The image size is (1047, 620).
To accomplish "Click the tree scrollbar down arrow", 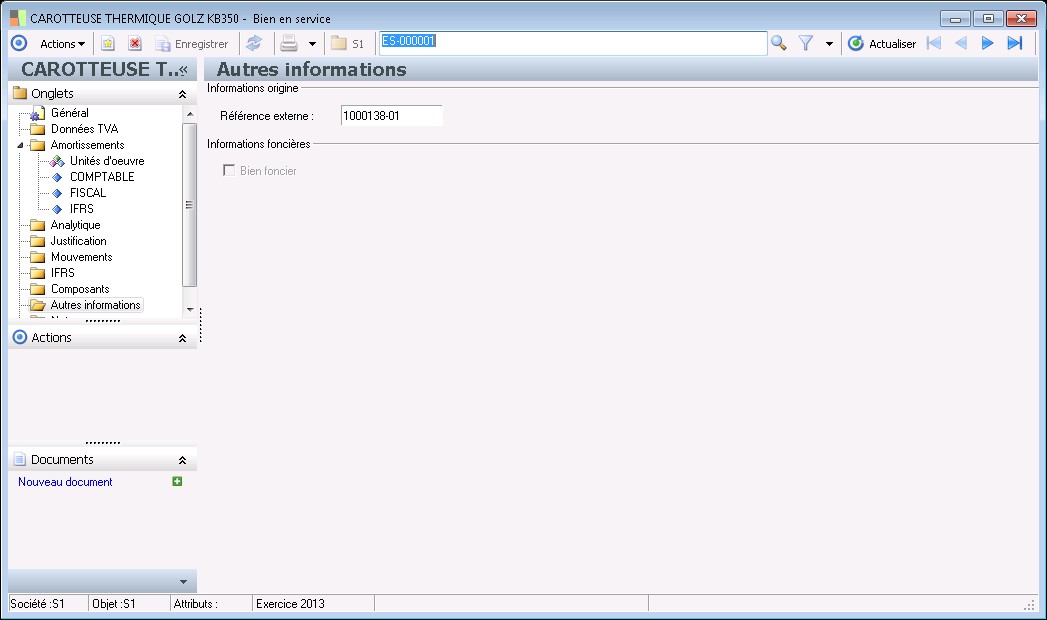I will click(190, 309).
